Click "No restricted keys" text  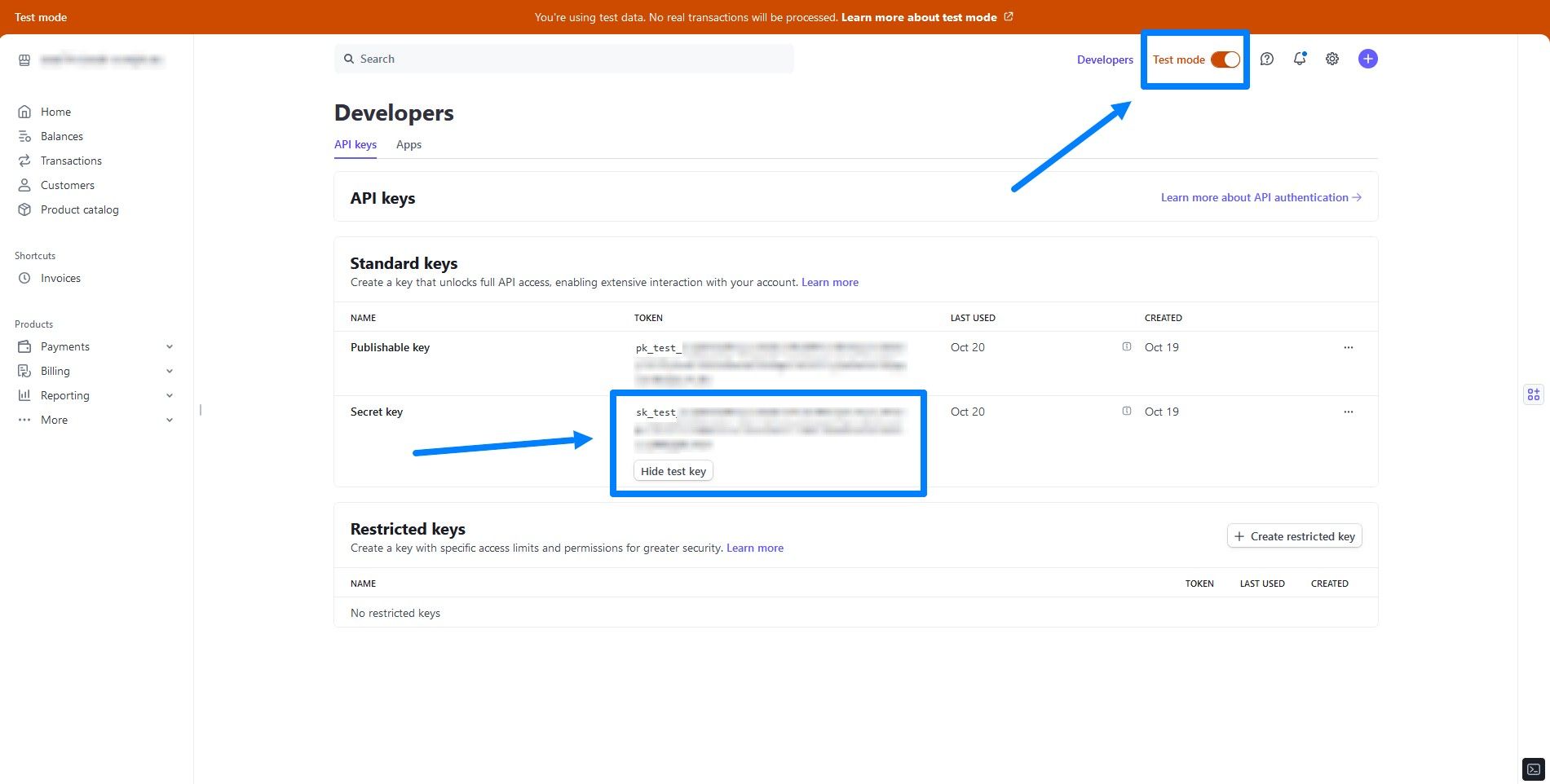click(395, 613)
